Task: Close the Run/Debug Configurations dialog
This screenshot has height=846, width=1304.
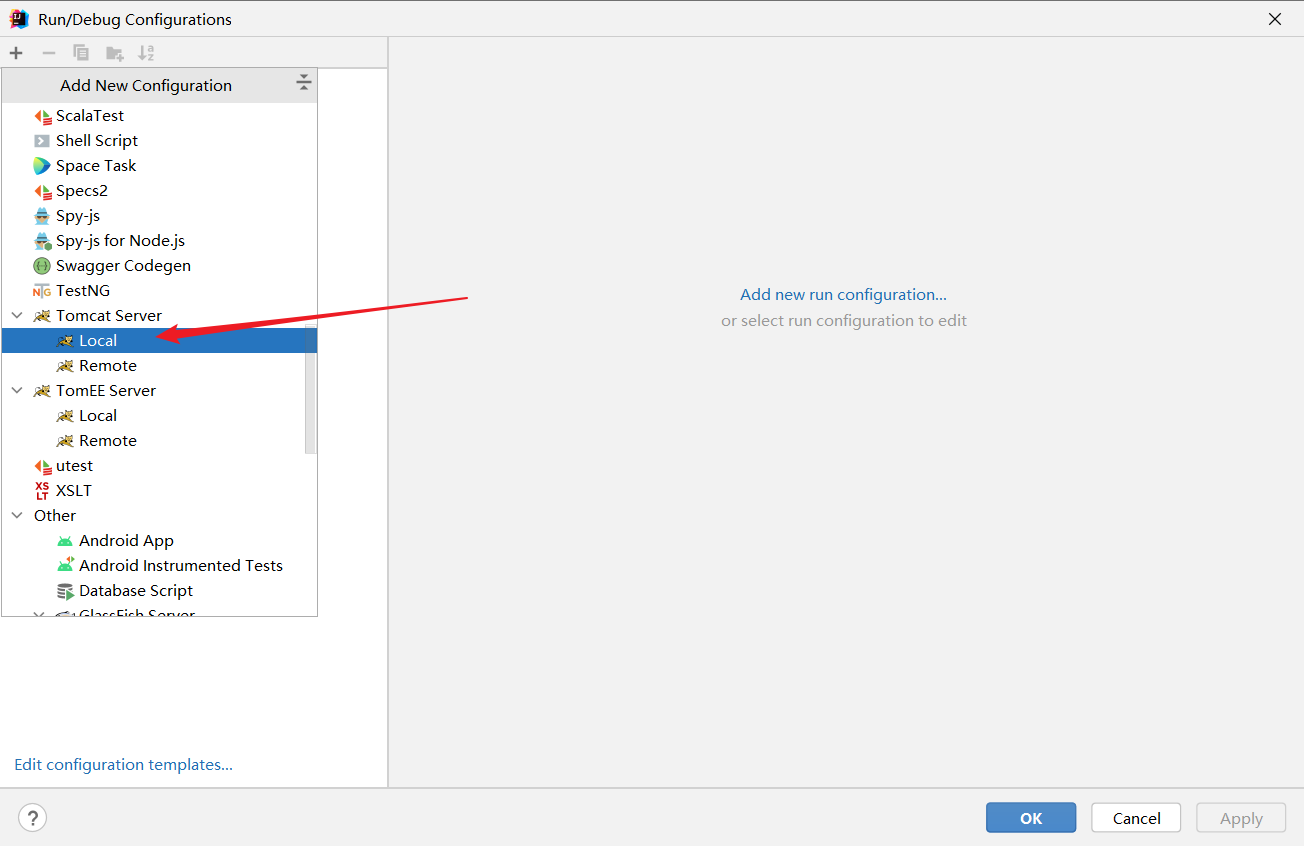Action: 1275,19
